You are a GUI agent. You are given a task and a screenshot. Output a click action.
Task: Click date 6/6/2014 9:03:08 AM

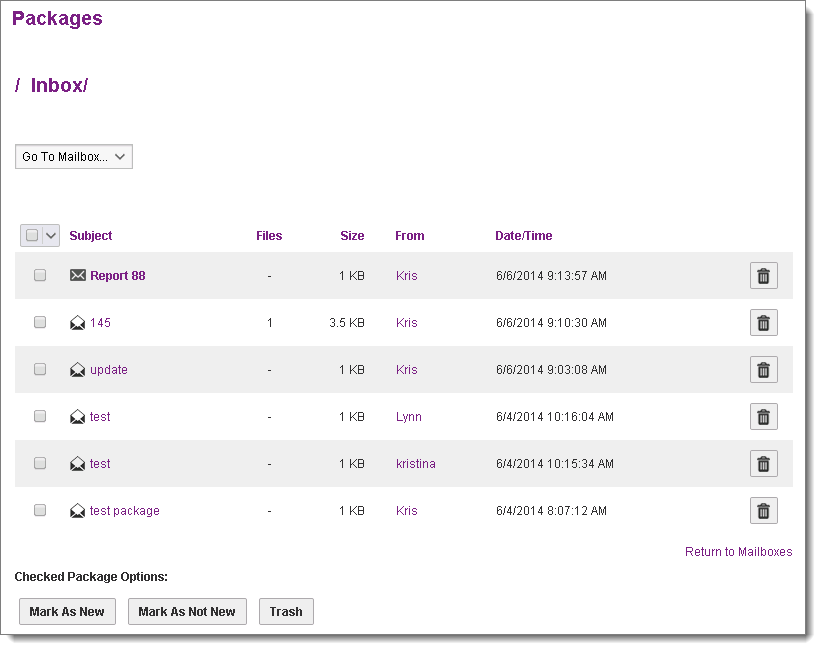point(551,370)
